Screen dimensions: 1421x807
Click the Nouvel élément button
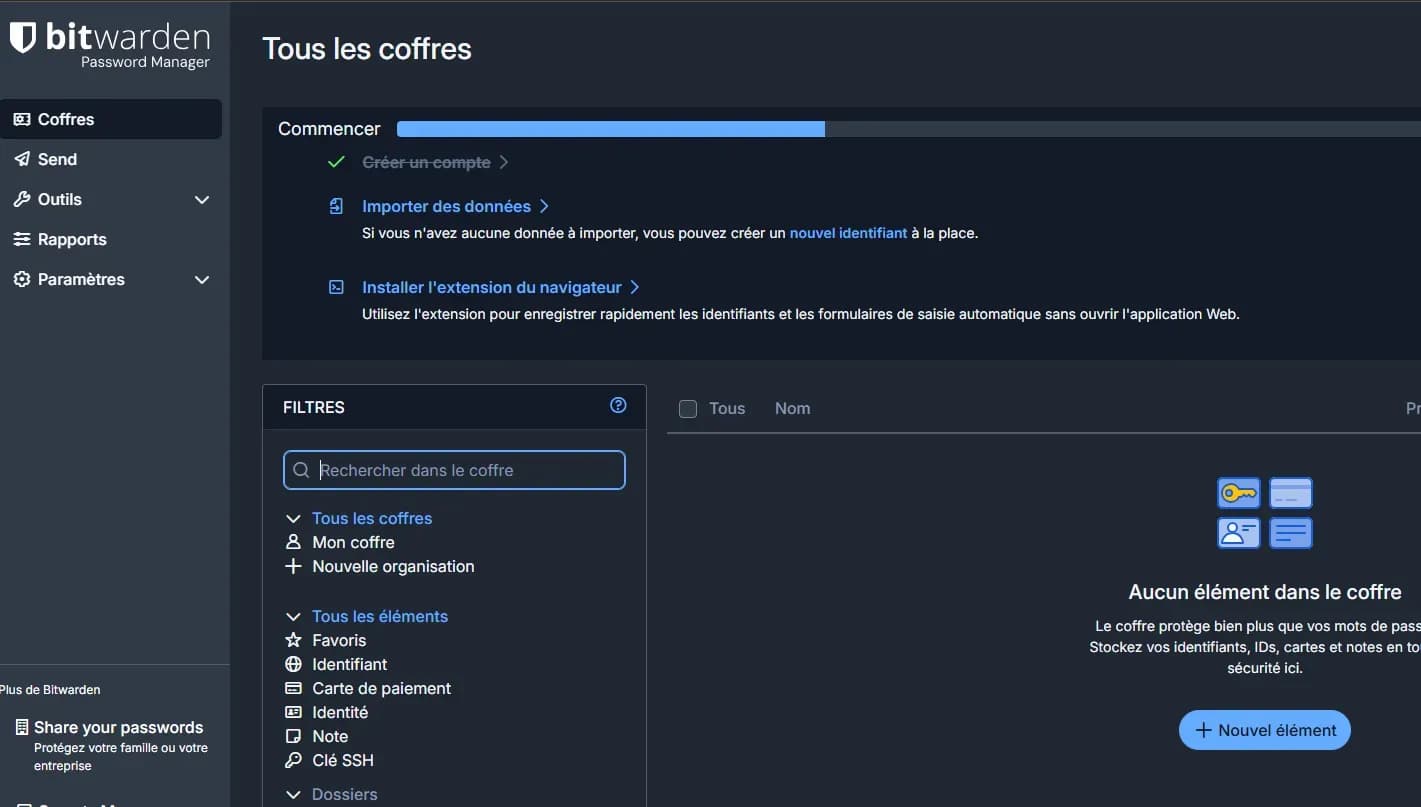(1264, 730)
